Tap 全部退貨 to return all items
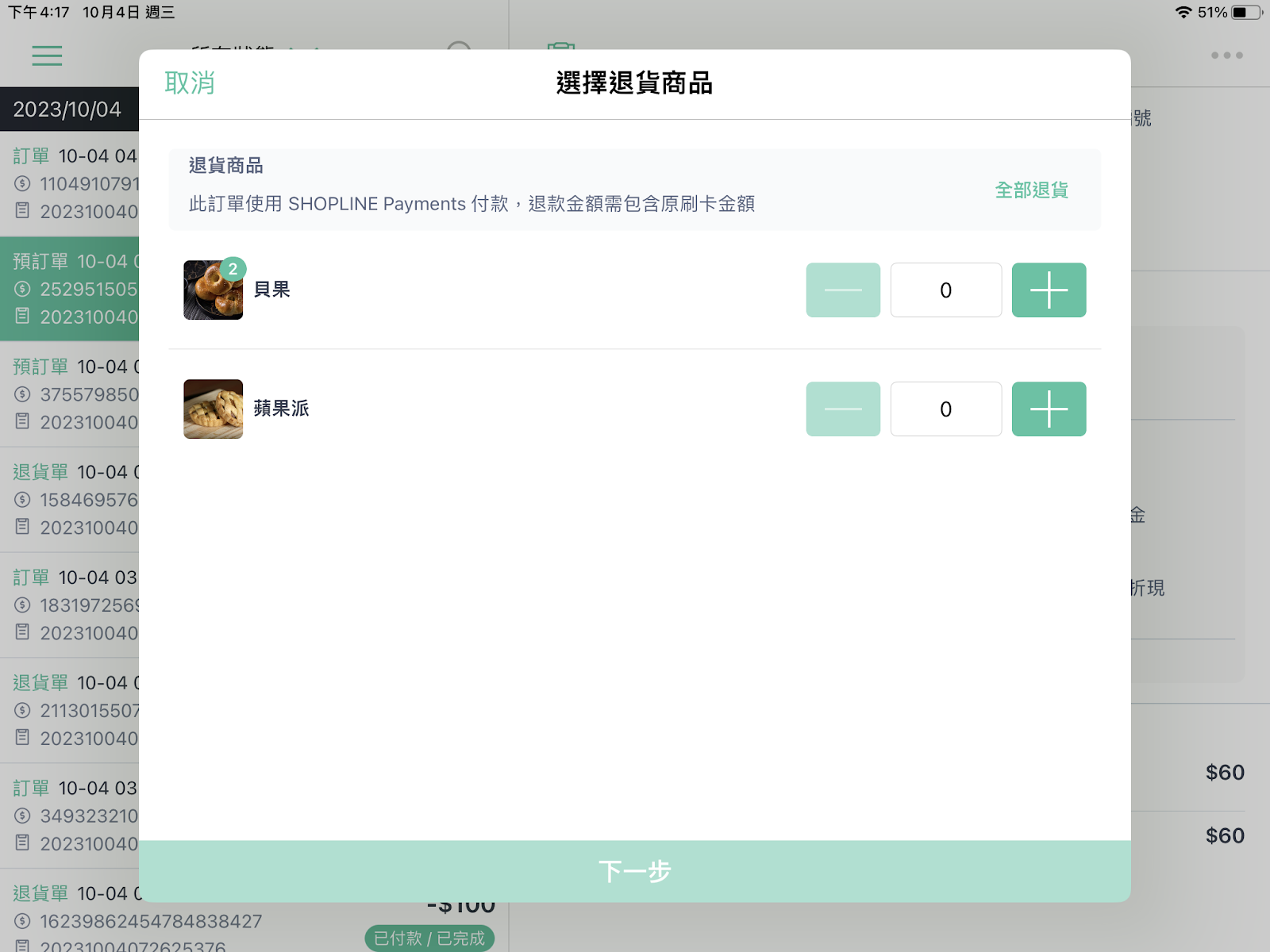This screenshot has height=952, width=1270. point(1031,190)
